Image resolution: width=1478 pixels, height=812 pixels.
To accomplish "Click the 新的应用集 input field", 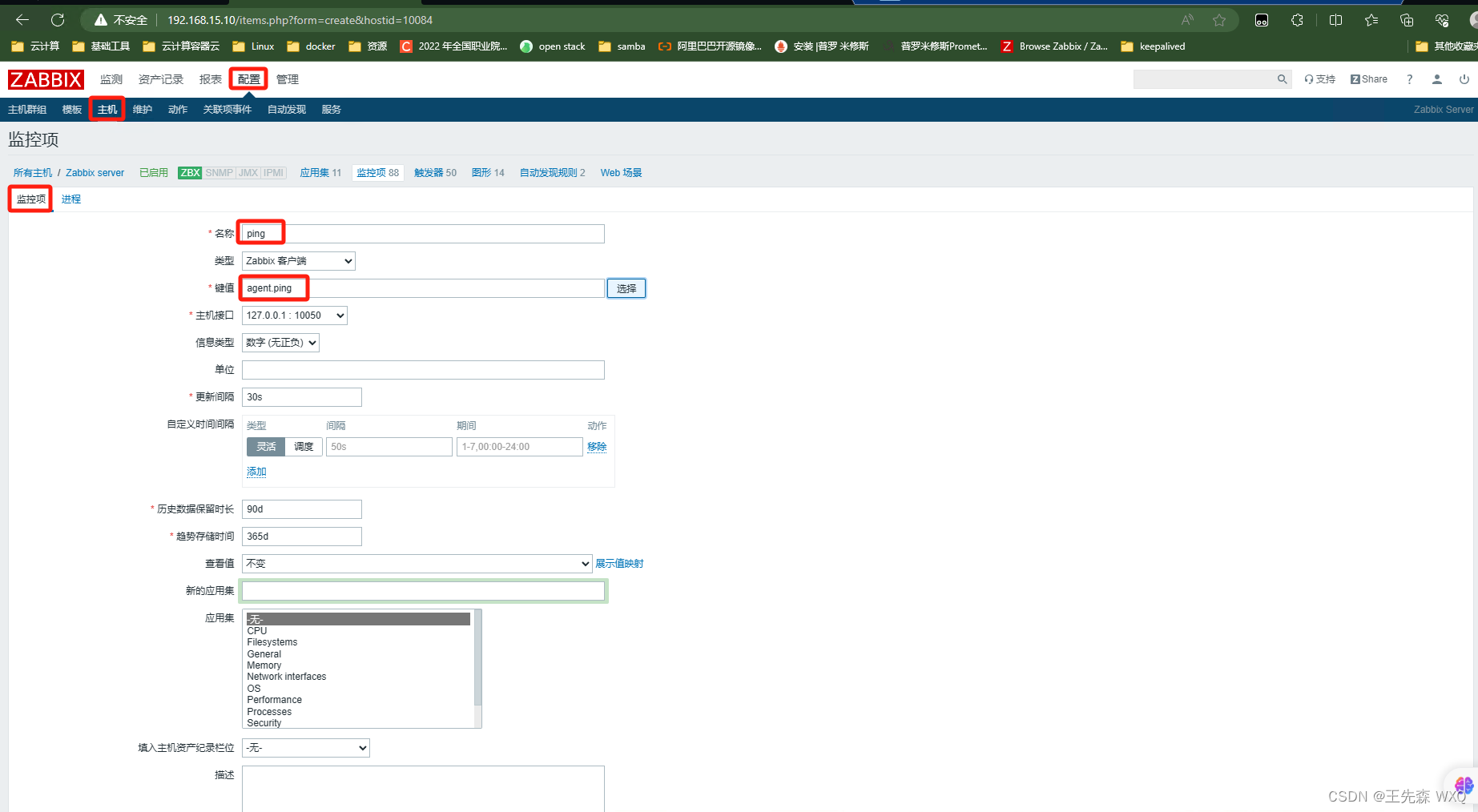I will (423, 591).
